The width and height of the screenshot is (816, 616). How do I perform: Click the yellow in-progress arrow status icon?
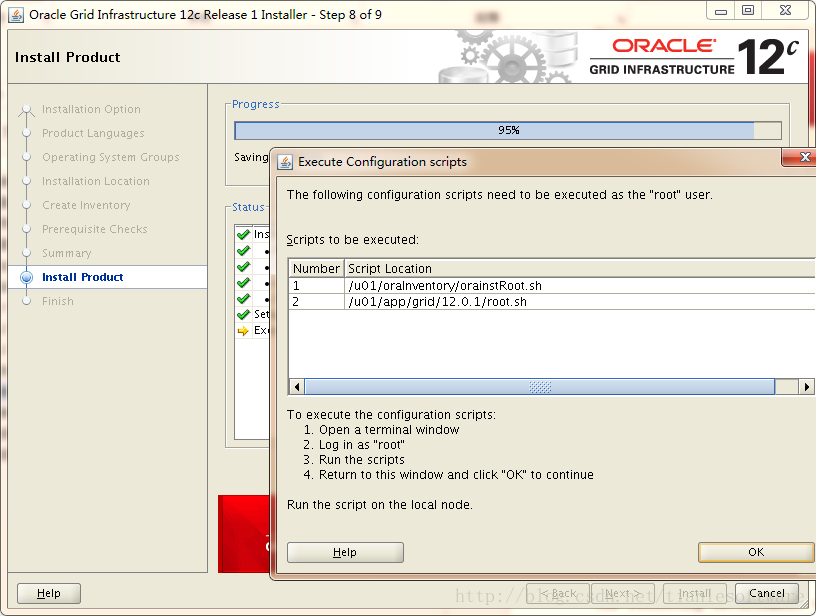pos(243,330)
